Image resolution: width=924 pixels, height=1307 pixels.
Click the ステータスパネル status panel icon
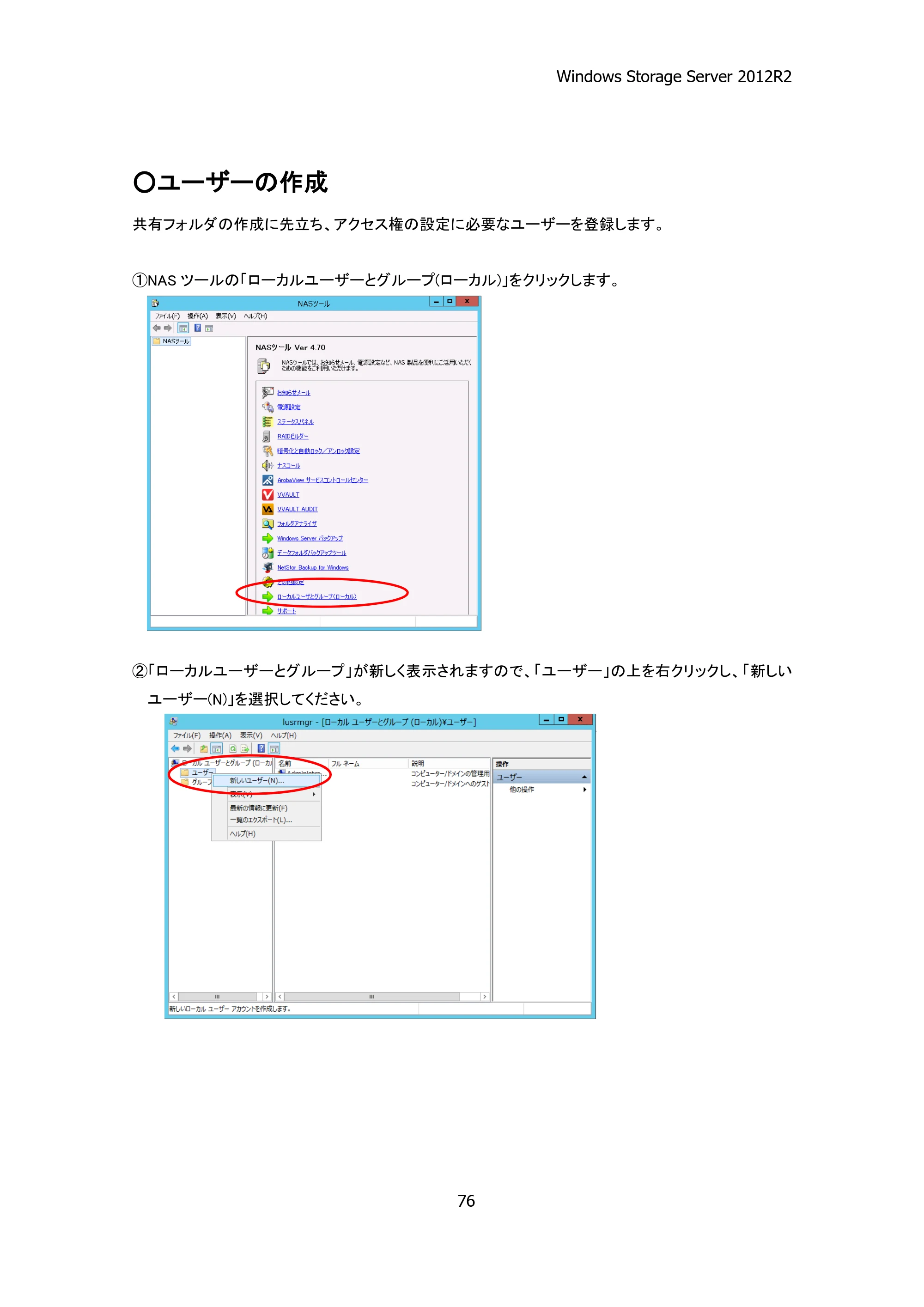click(267, 422)
